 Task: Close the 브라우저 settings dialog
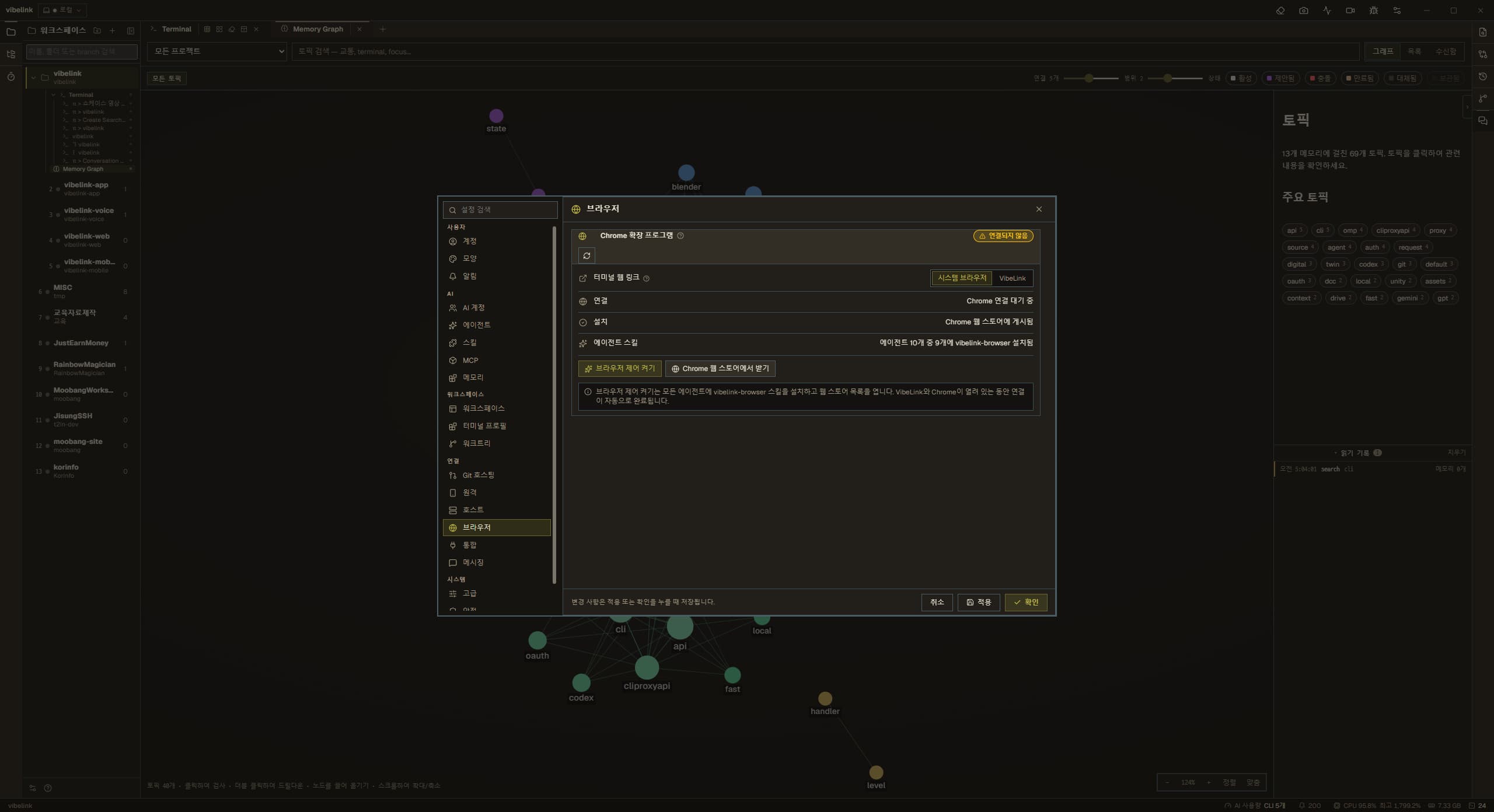click(1039, 209)
